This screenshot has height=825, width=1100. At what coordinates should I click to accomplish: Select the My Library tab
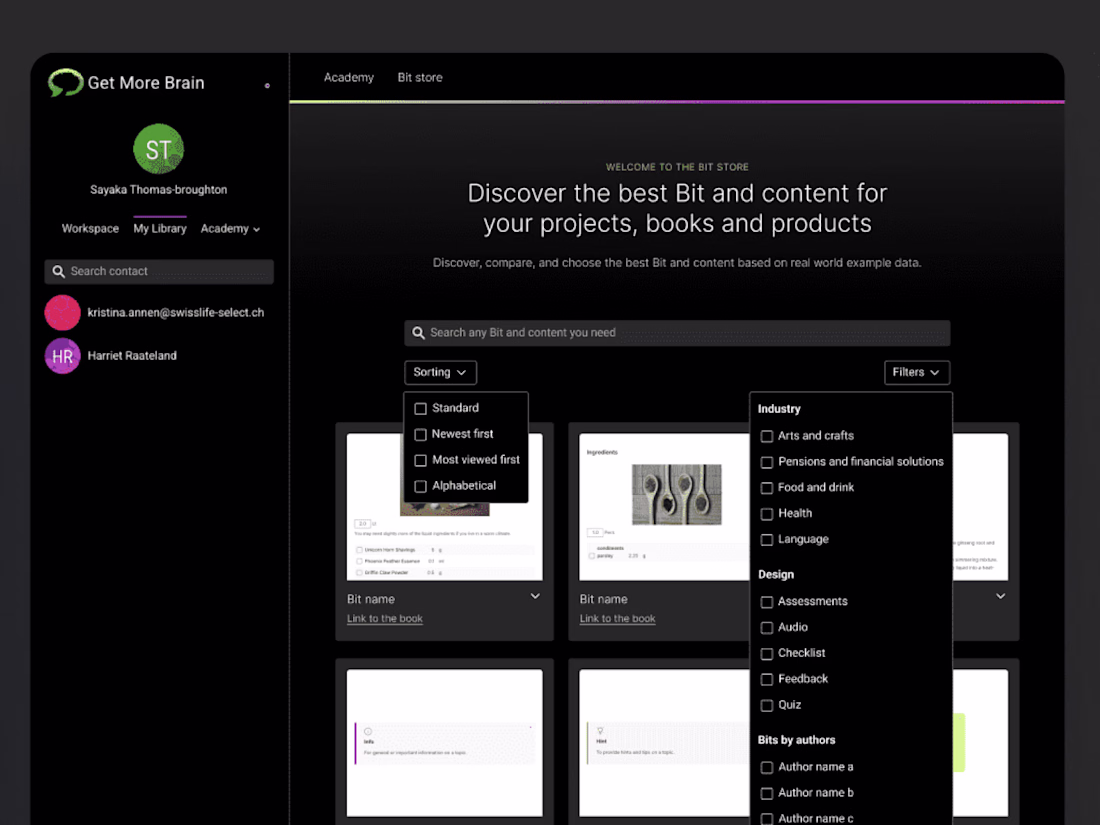160,229
